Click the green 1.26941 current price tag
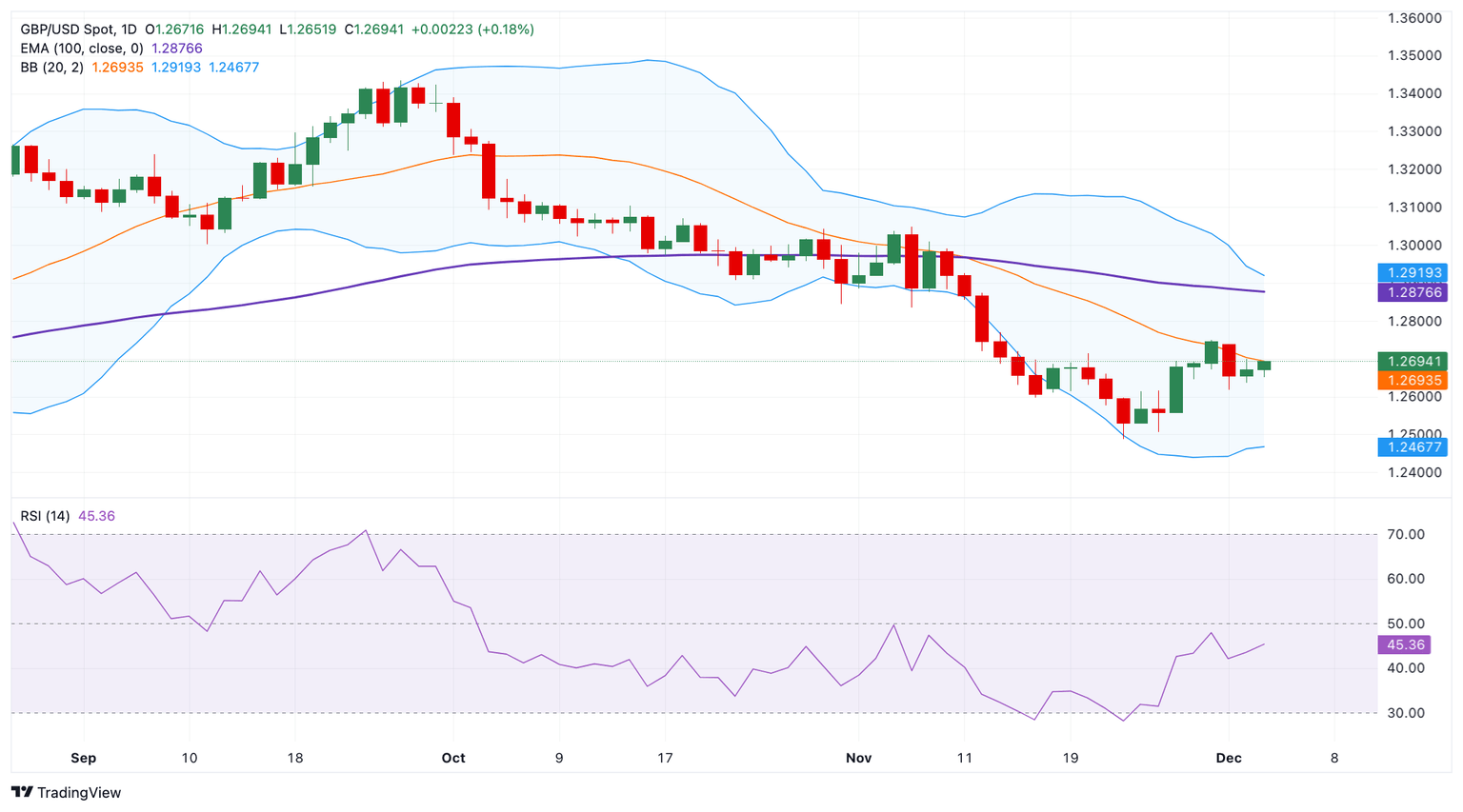The image size is (1463, 812). (x=1413, y=361)
